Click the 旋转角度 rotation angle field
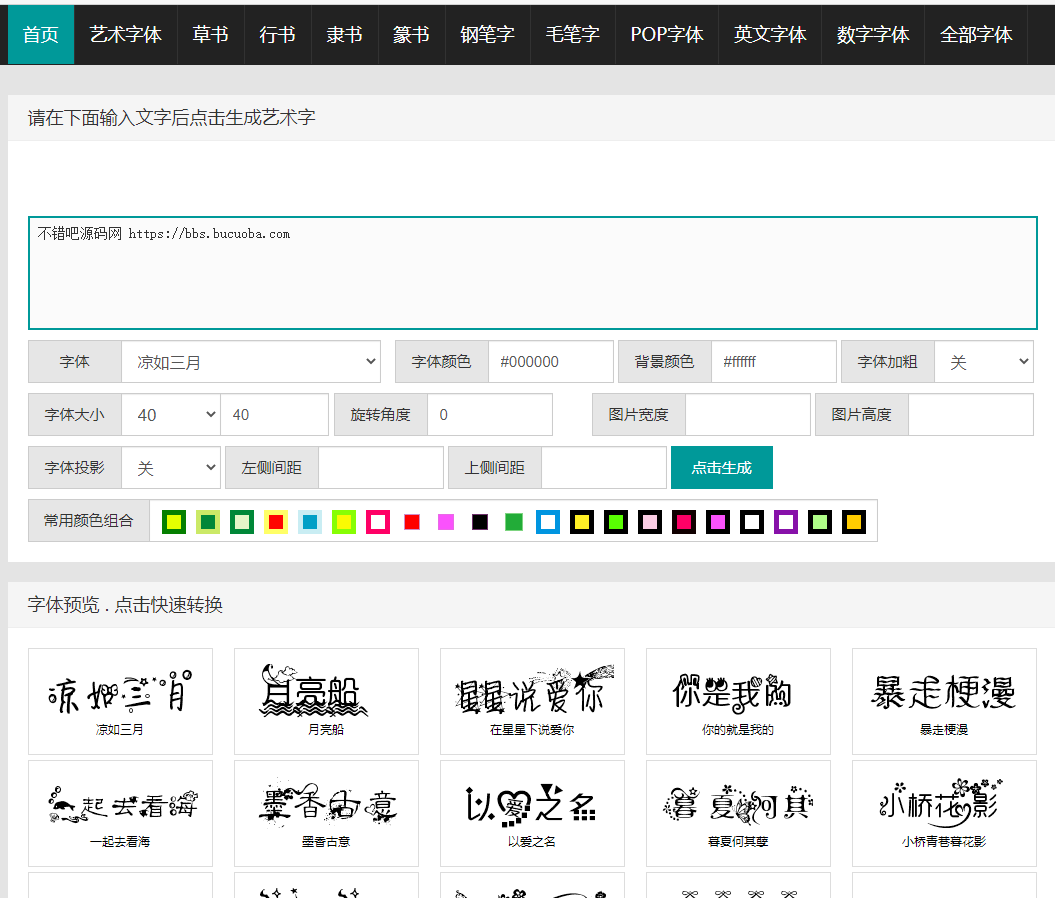 pyautogui.click(x=490, y=414)
